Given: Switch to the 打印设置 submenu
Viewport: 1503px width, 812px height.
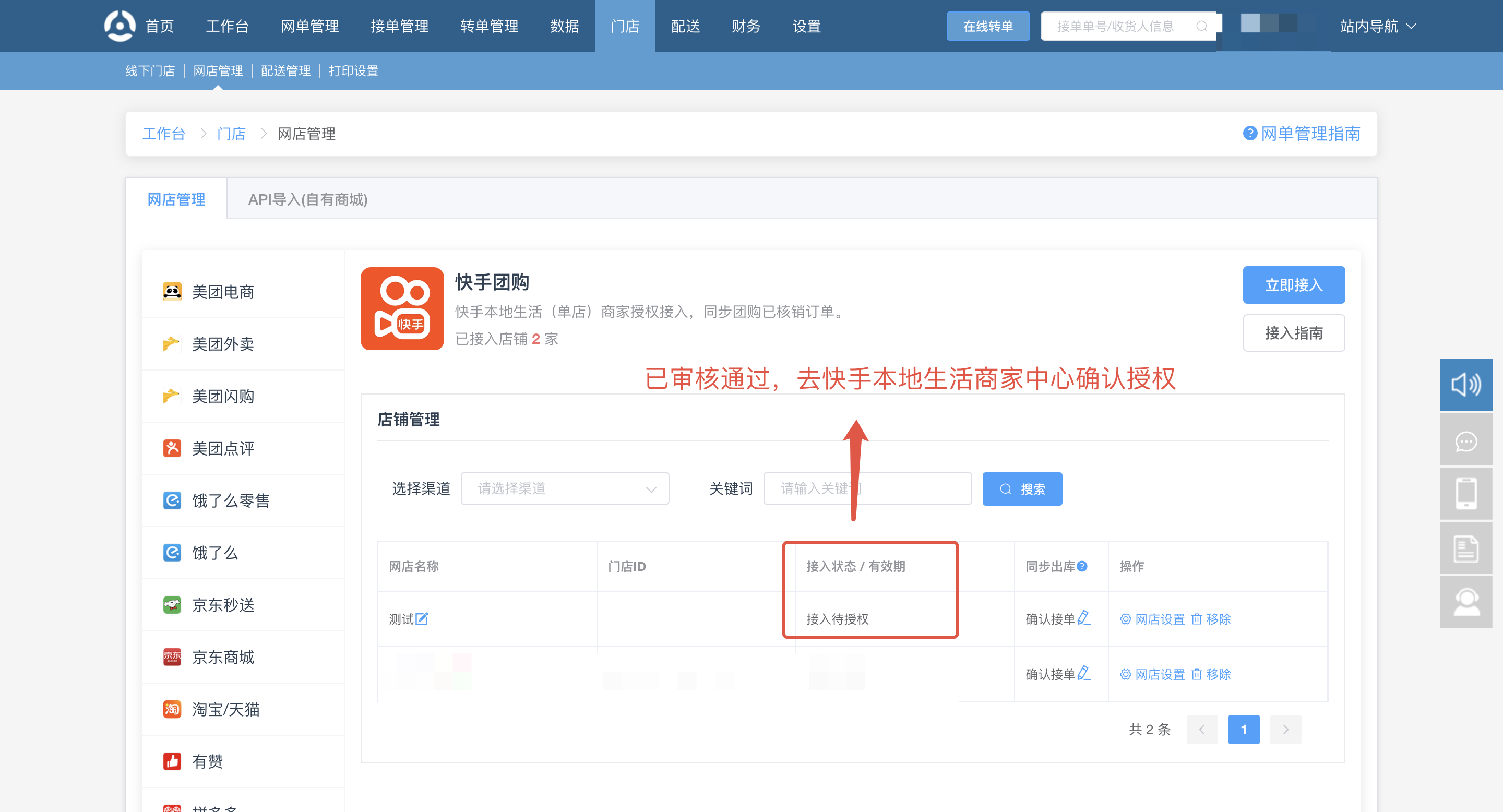Looking at the screenshot, I should point(353,70).
